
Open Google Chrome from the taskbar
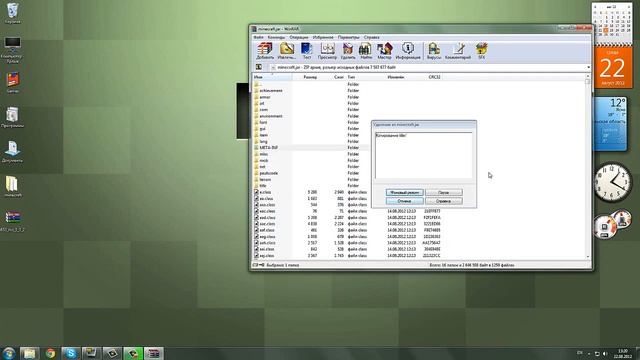(50, 353)
